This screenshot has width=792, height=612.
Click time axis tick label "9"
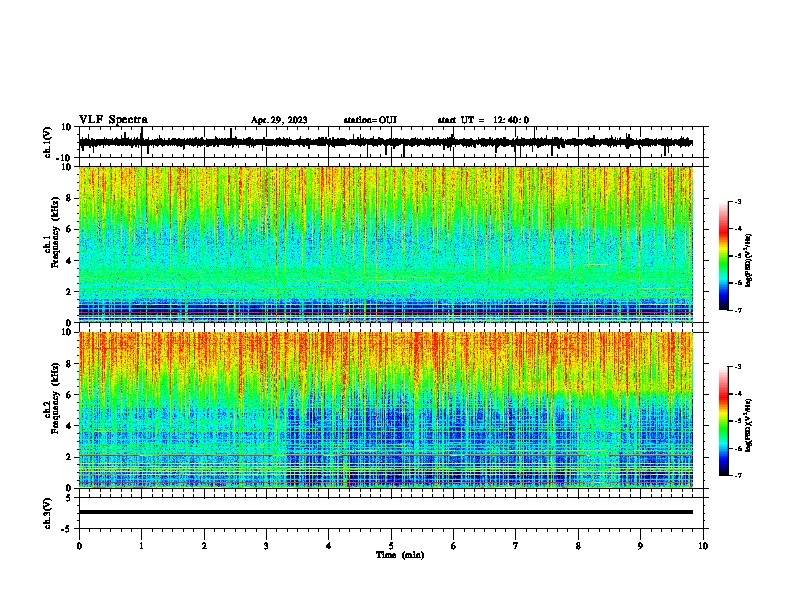(640, 546)
